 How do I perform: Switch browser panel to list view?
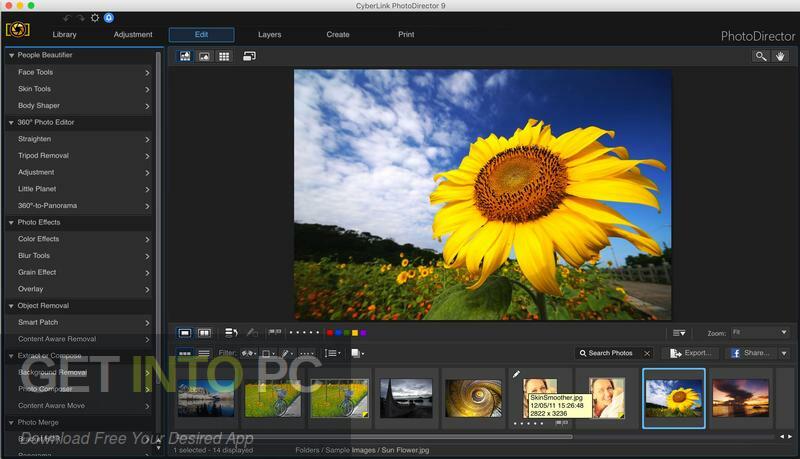pos(204,353)
